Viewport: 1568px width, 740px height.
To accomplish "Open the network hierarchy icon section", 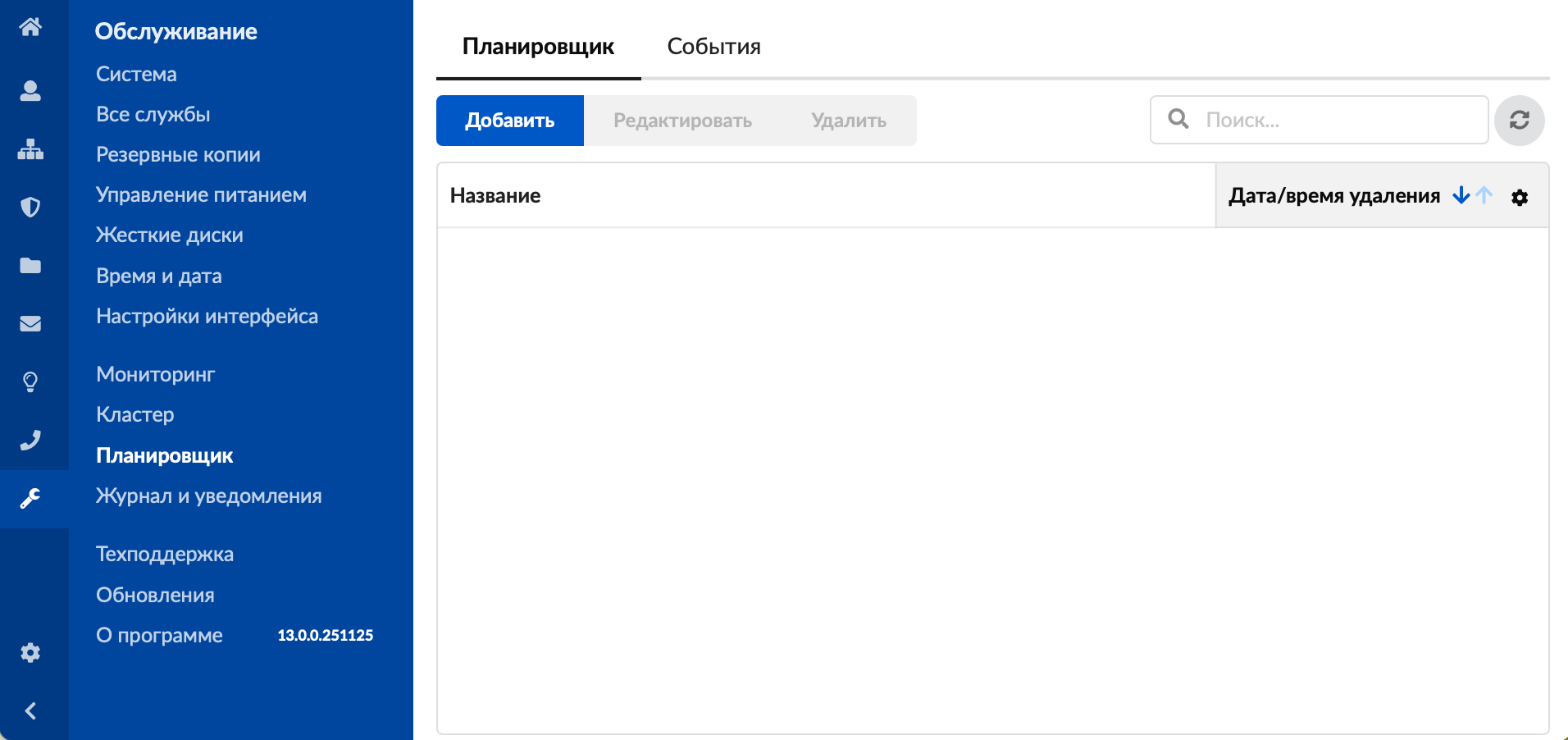I will [30, 149].
